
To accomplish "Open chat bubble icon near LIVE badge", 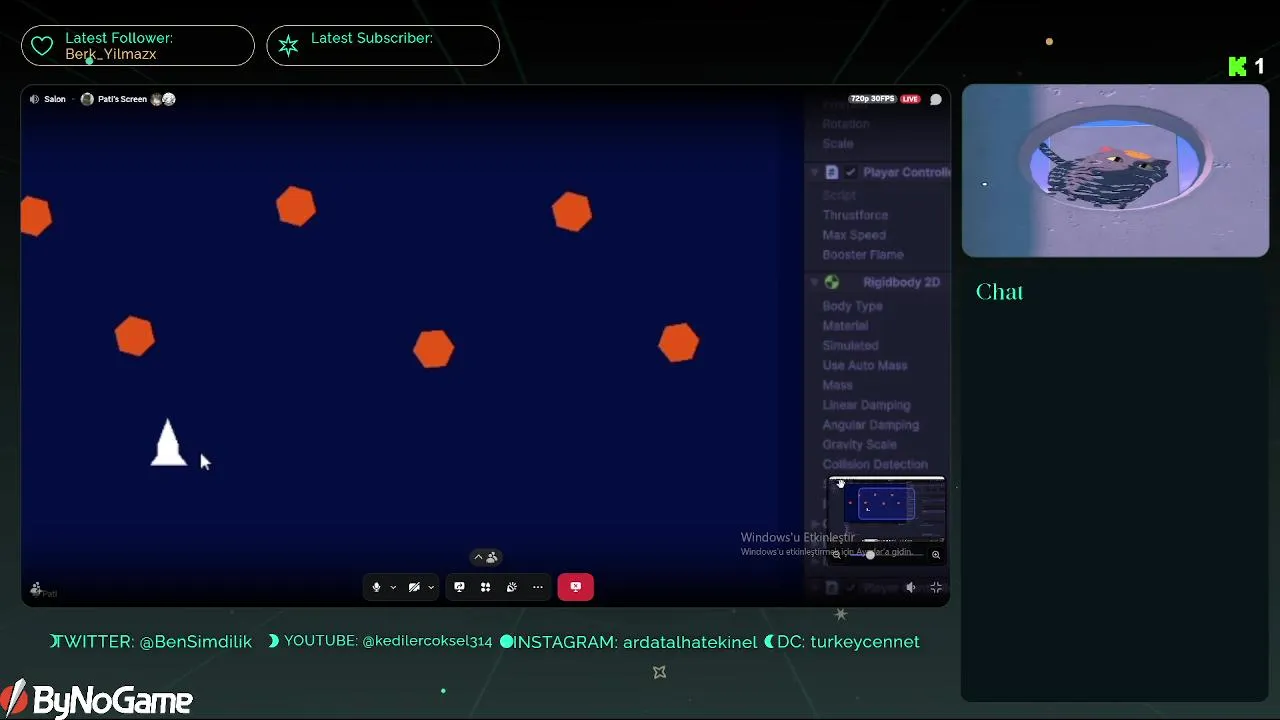I will coord(936,99).
